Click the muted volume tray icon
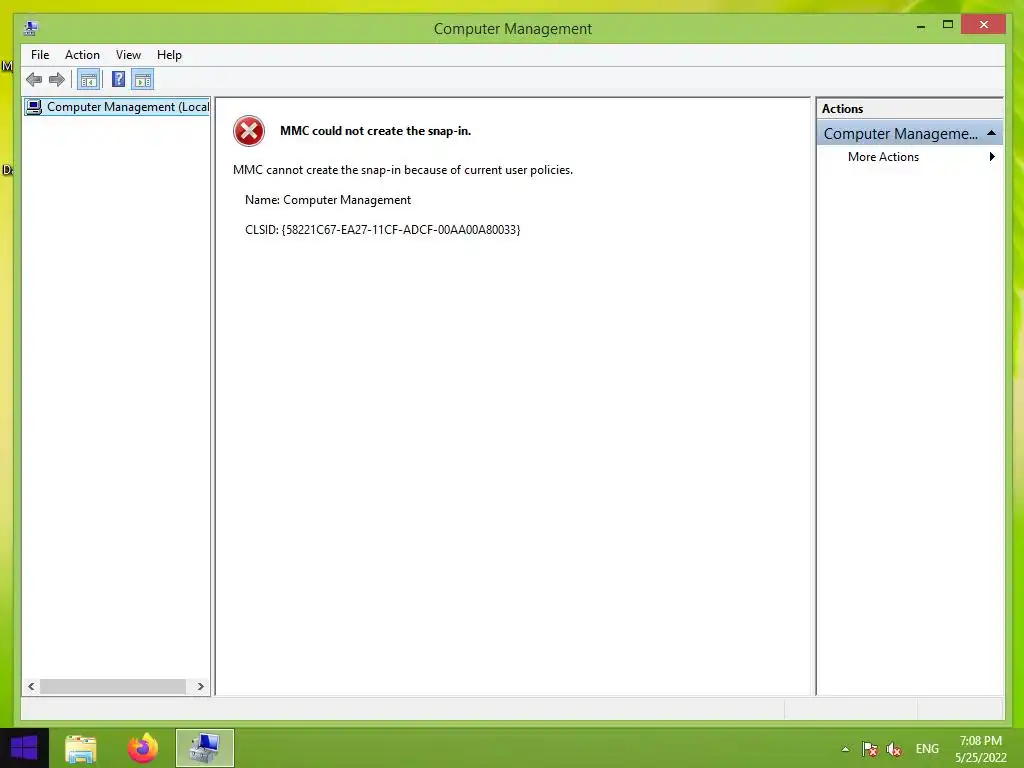The image size is (1024, 768). click(x=894, y=749)
